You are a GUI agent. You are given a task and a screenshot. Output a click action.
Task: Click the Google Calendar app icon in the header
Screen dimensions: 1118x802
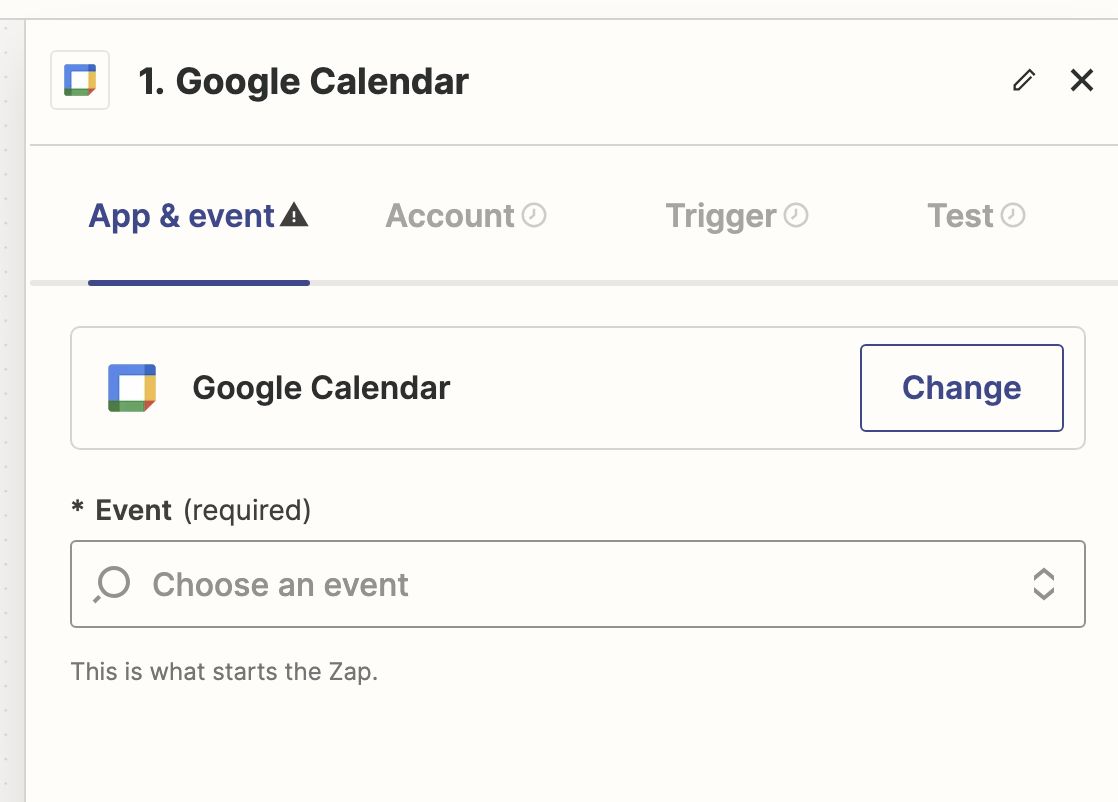[x=79, y=79]
